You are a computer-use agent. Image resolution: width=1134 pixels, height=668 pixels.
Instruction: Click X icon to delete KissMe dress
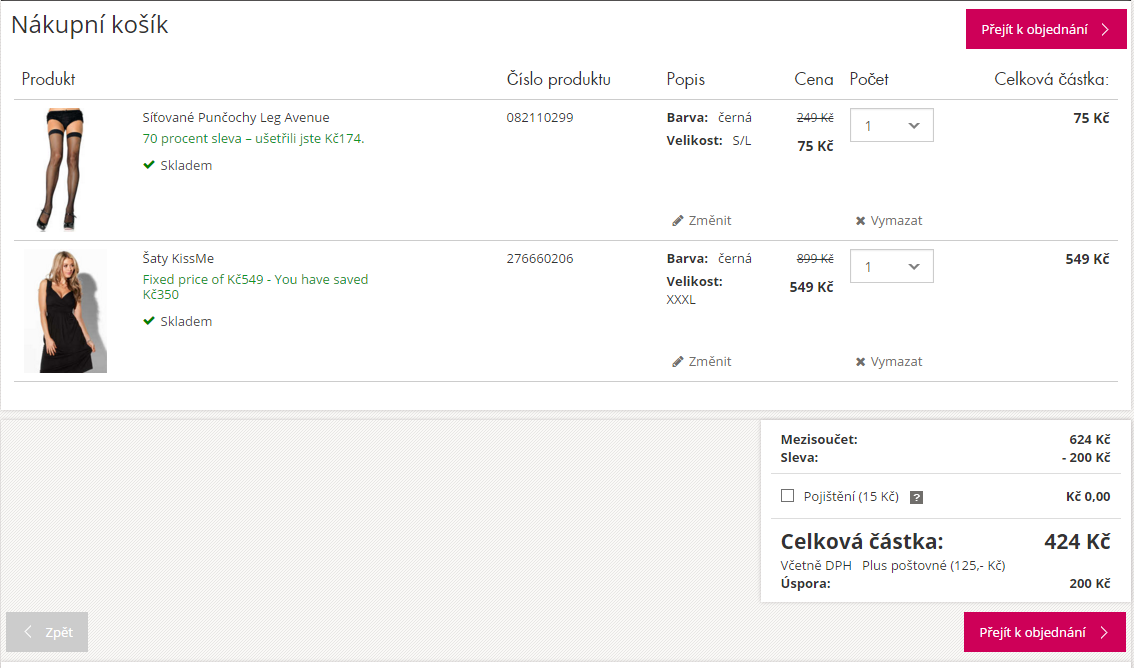(x=861, y=362)
